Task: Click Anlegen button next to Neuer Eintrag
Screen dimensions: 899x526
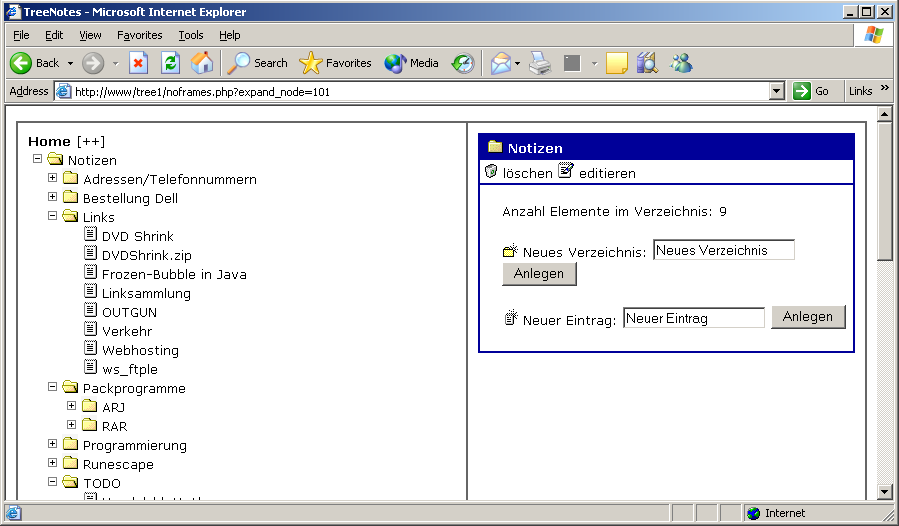Action: [808, 317]
